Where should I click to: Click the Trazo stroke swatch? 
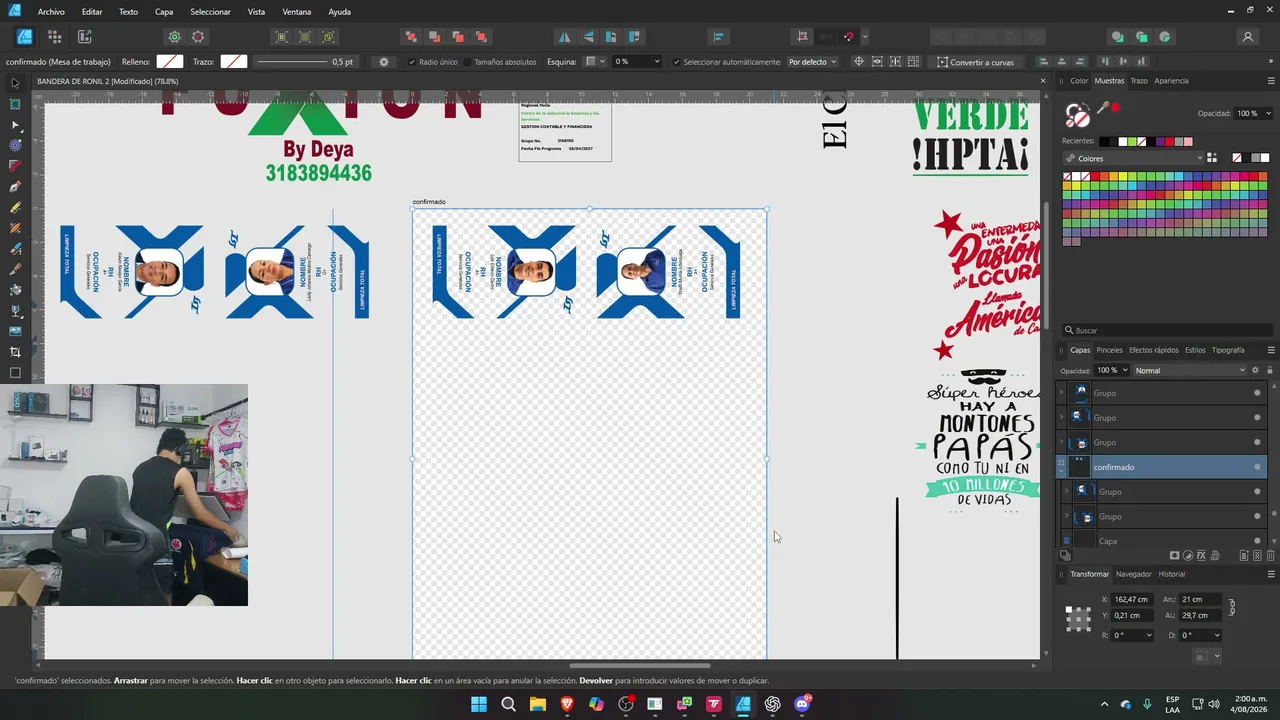pyautogui.click(x=233, y=62)
